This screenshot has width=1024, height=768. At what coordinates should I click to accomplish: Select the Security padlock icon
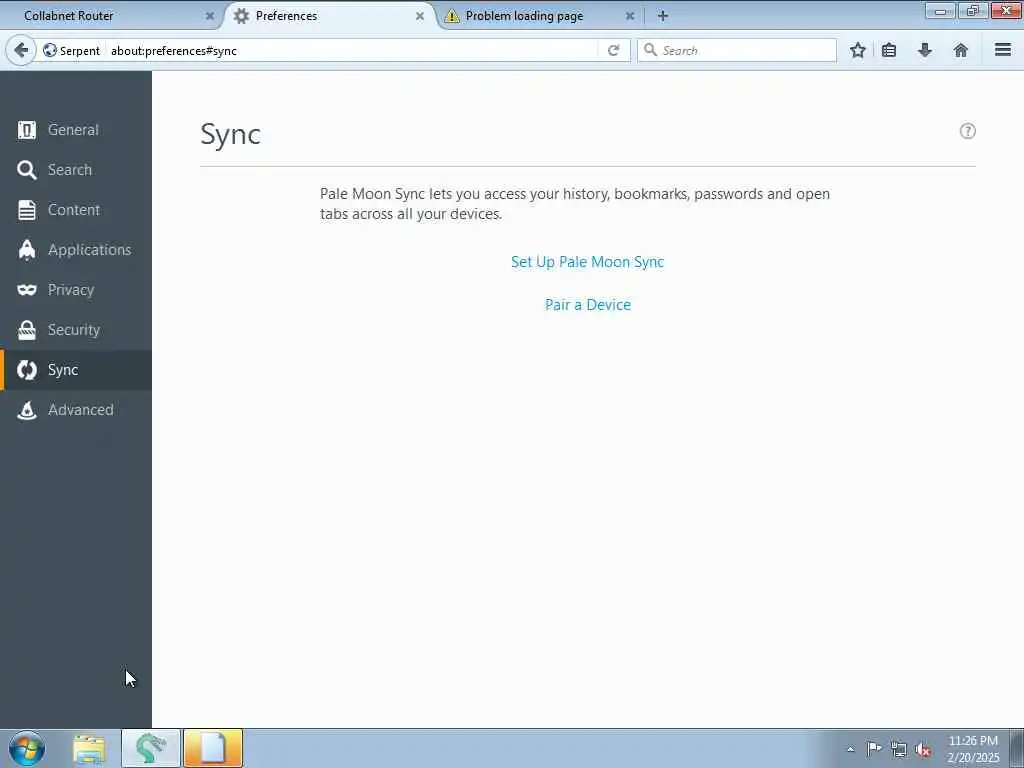tap(27, 330)
